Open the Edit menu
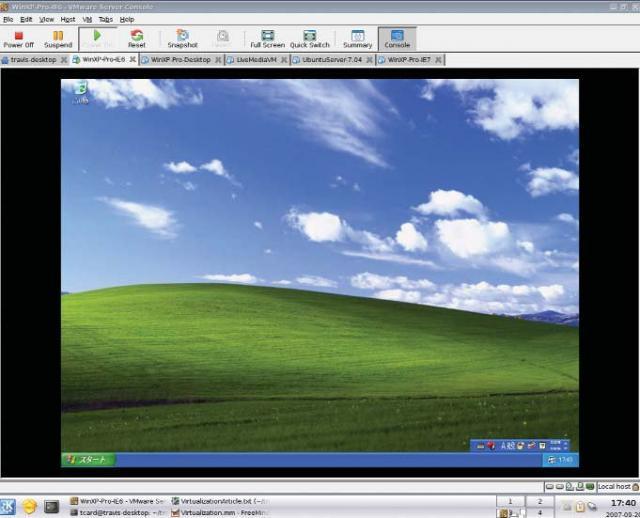 click(26, 19)
